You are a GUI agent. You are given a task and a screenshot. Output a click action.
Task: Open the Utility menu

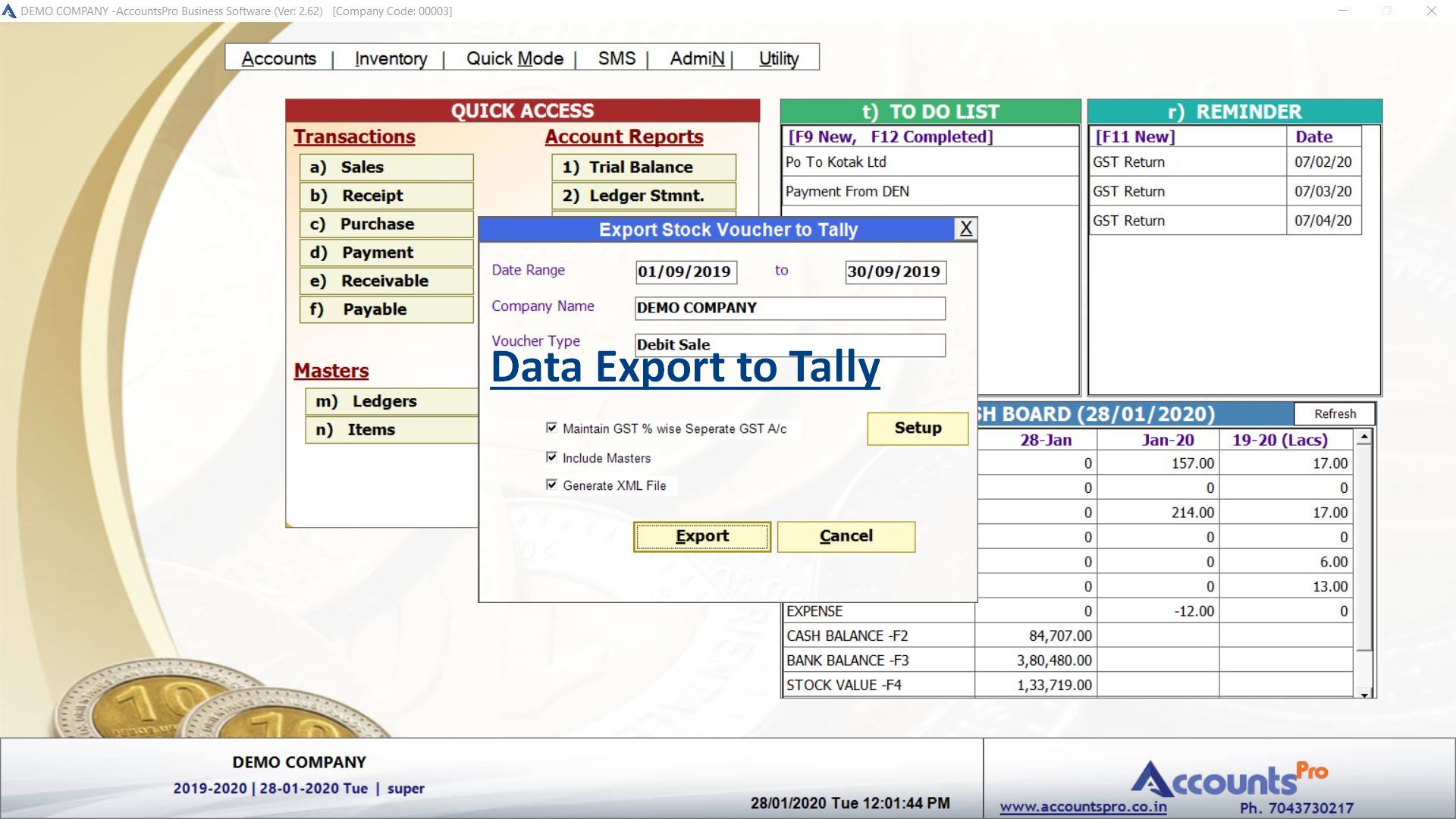click(x=778, y=58)
